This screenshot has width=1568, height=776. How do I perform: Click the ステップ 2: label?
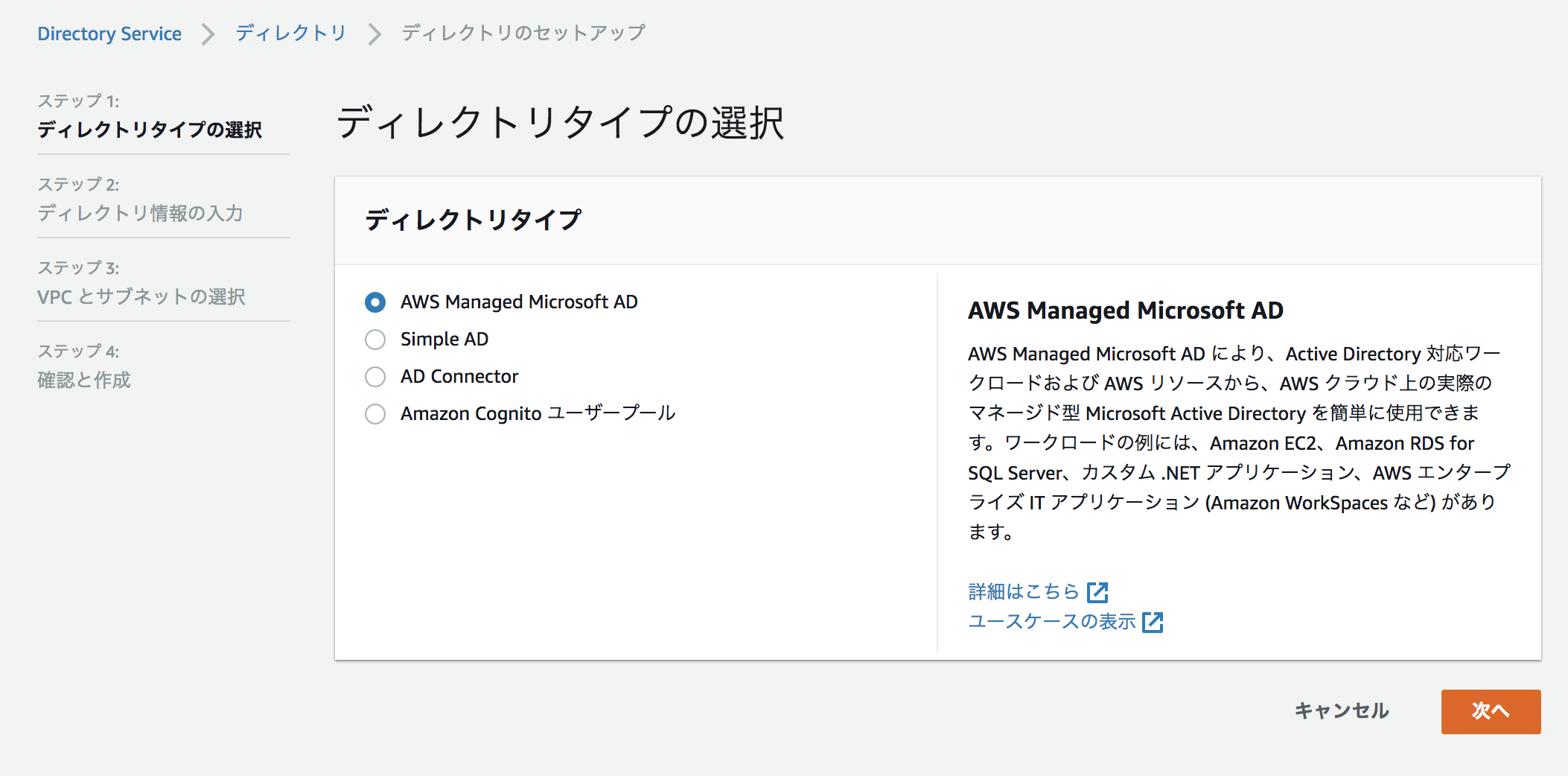click(x=78, y=184)
